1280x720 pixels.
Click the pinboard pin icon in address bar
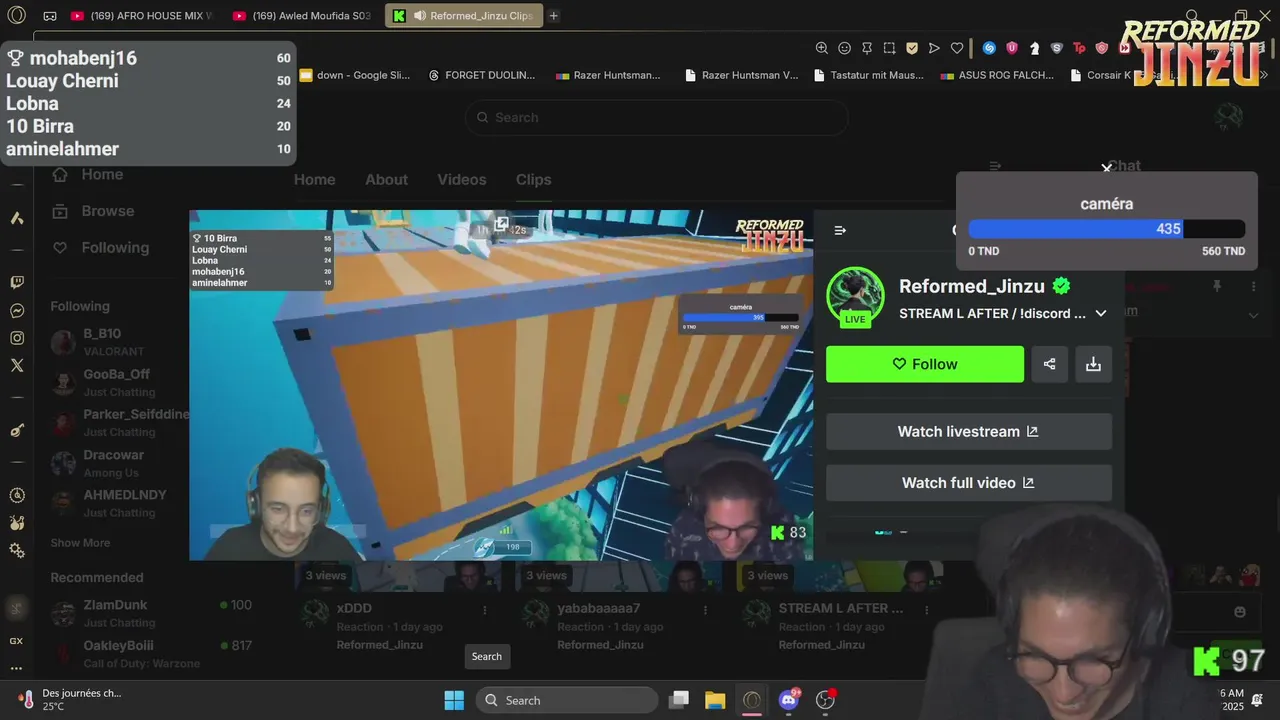coord(867,48)
